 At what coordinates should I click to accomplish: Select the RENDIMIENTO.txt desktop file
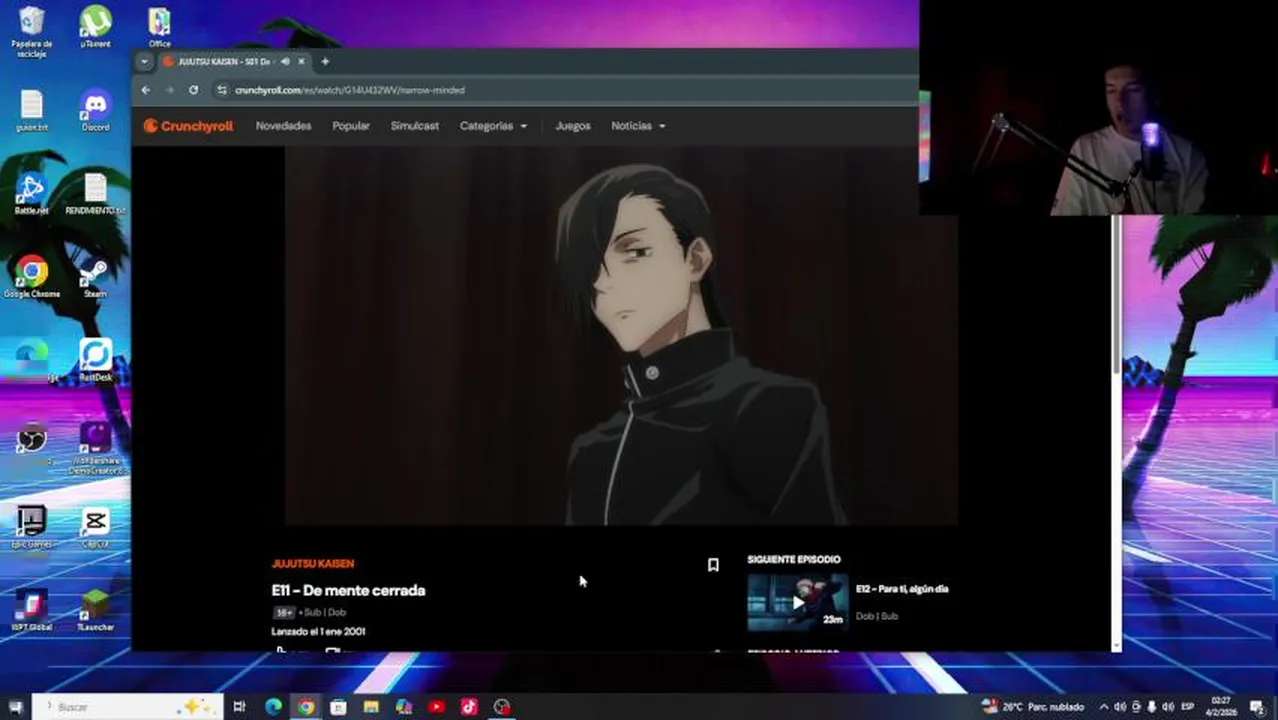click(95, 194)
